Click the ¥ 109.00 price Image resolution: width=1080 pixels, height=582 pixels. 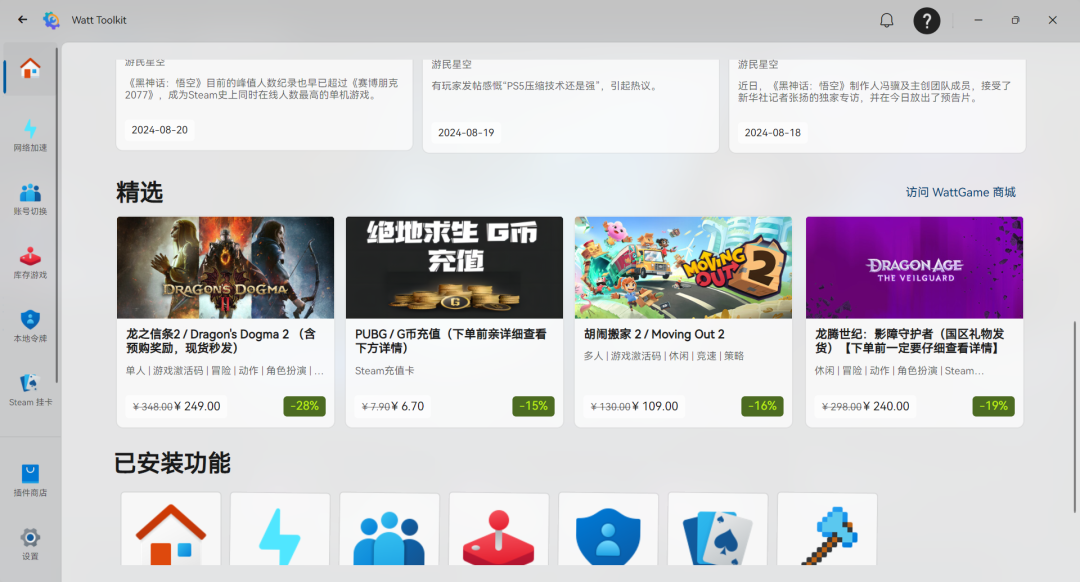[655, 406]
